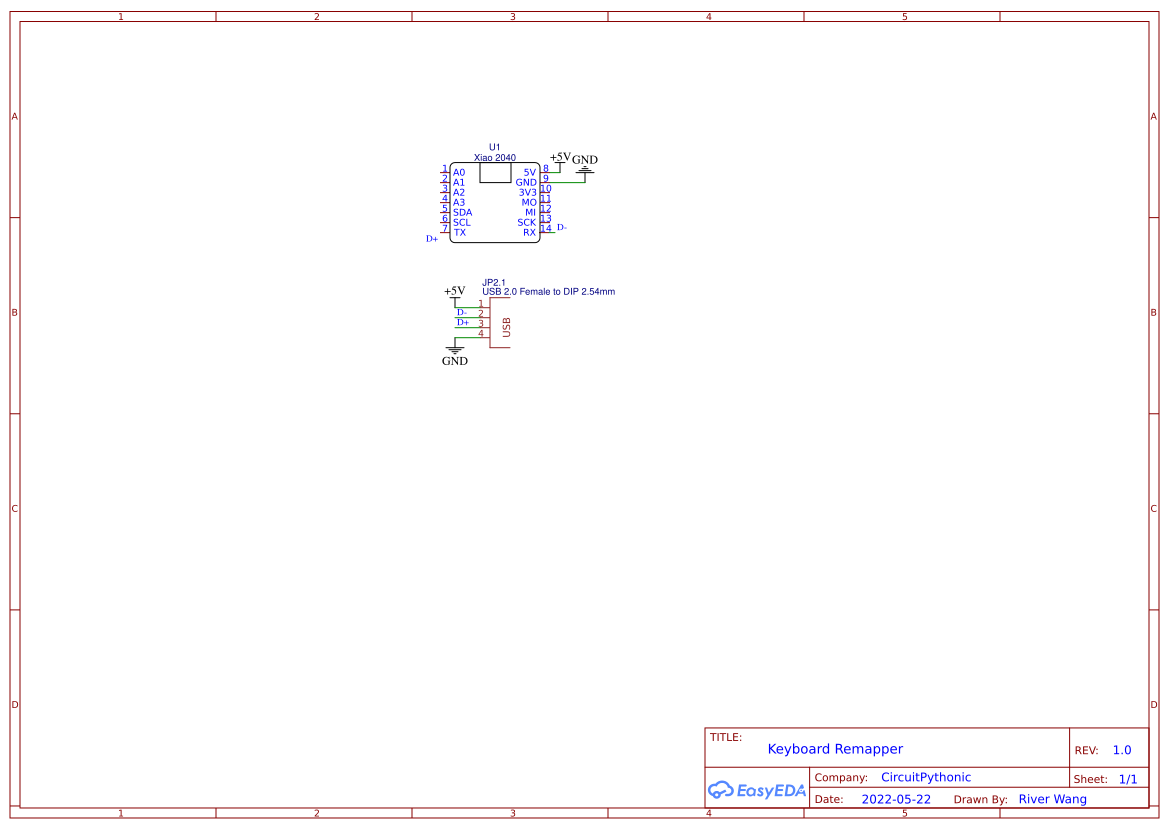The image size is (1169, 828).
Task: Click the JP2.1 reference designator label
Action: (x=494, y=282)
